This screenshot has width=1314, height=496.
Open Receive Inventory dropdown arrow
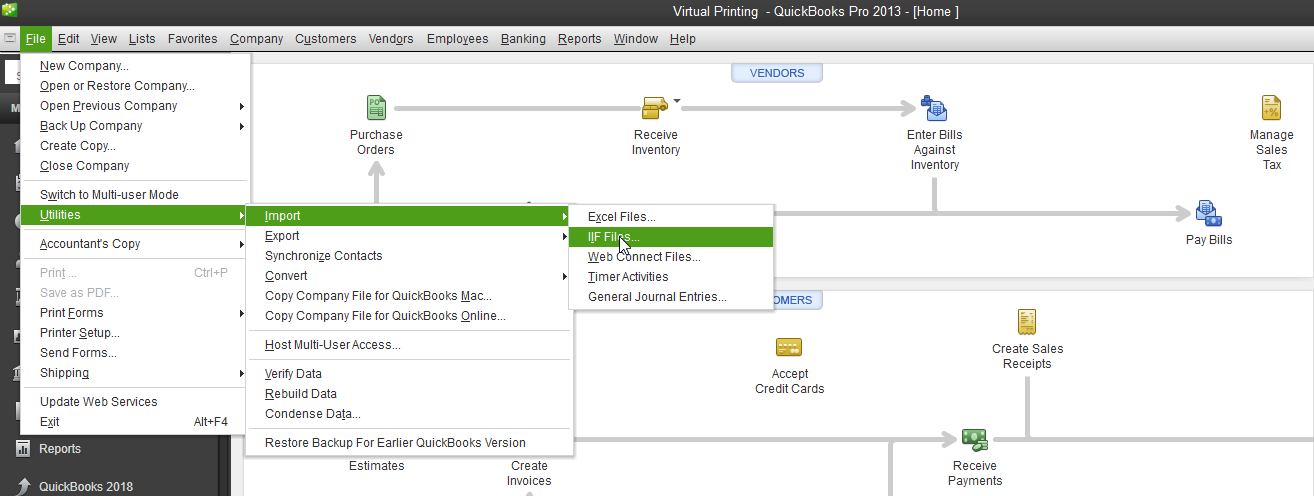pos(677,100)
